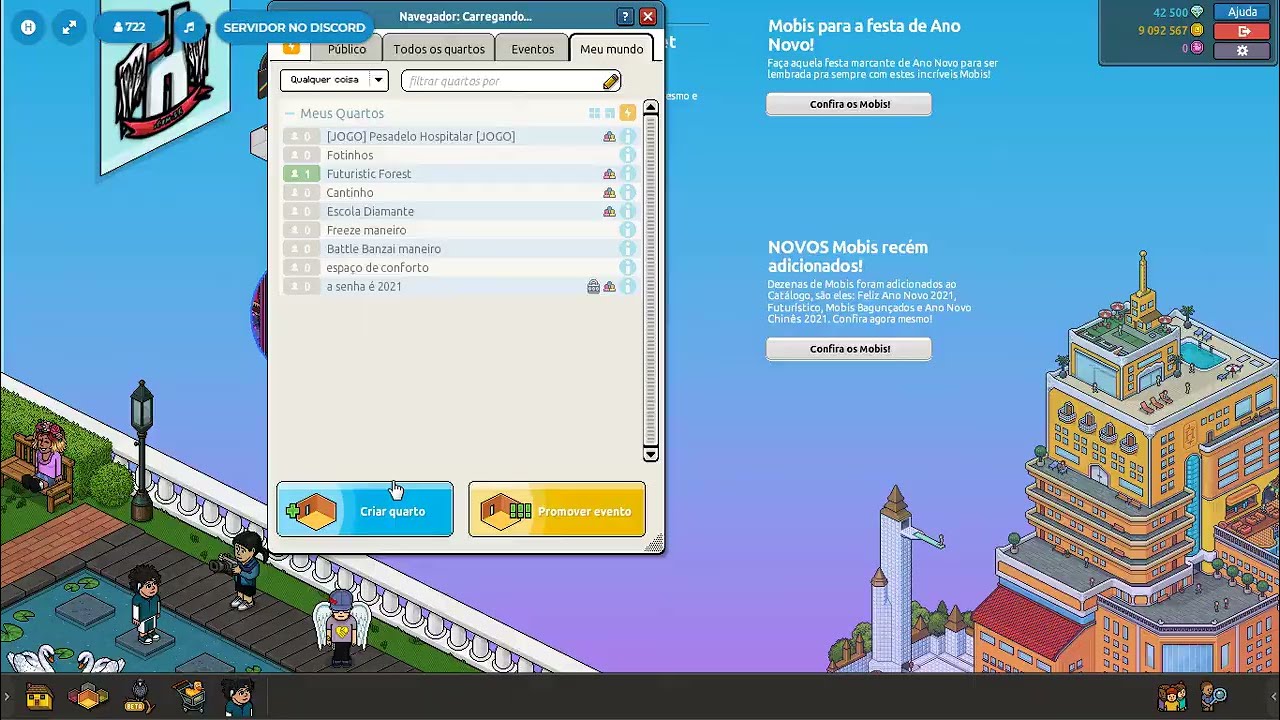Expand the bottom toolbar with the arrow
This screenshot has height=720, width=1280.
(x=6, y=696)
